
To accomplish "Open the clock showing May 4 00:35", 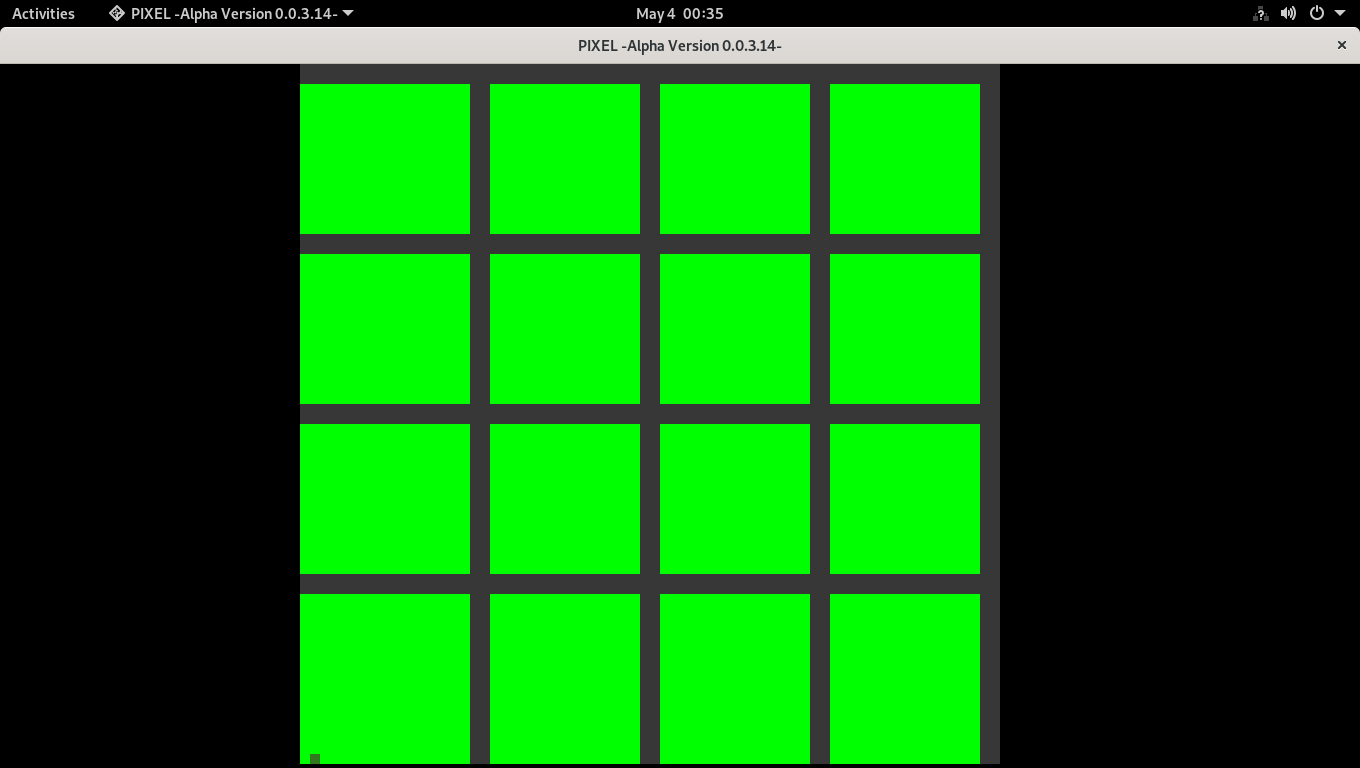I will [680, 13].
